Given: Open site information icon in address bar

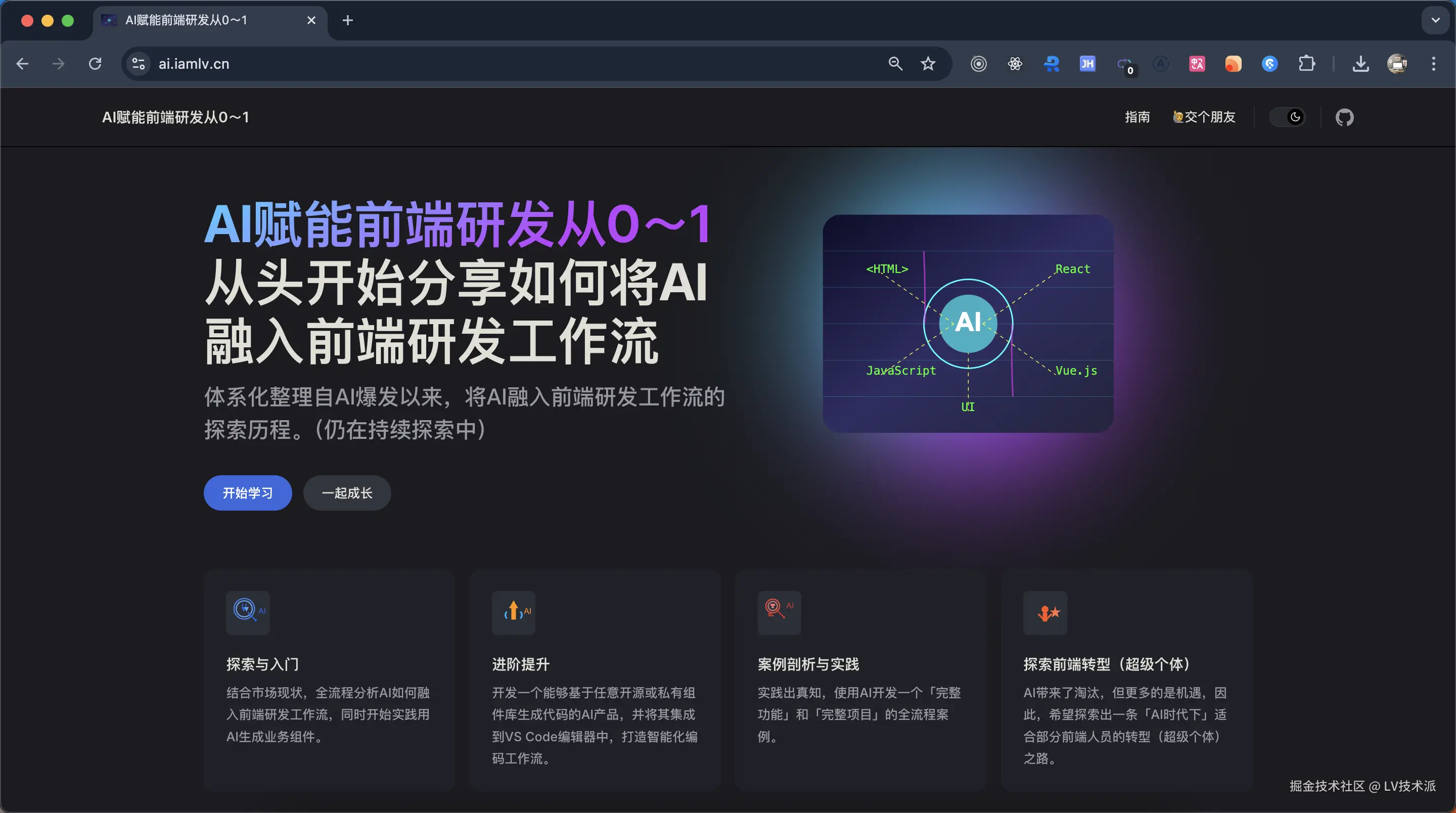Looking at the screenshot, I should (x=139, y=64).
